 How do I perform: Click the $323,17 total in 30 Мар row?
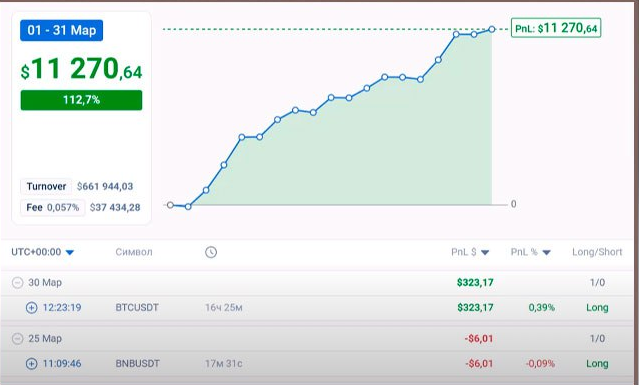tap(475, 282)
